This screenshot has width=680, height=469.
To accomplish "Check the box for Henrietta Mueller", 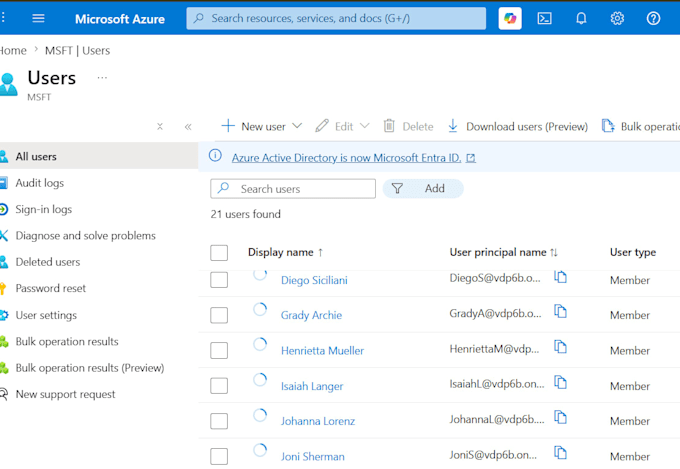I will click(219, 351).
